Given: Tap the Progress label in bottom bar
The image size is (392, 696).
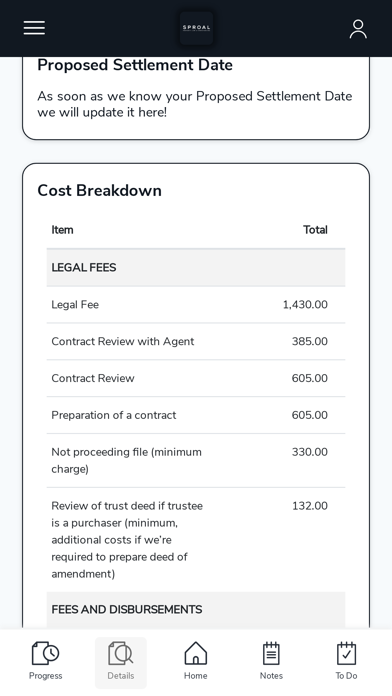Looking at the screenshot, I should (45, 676).
